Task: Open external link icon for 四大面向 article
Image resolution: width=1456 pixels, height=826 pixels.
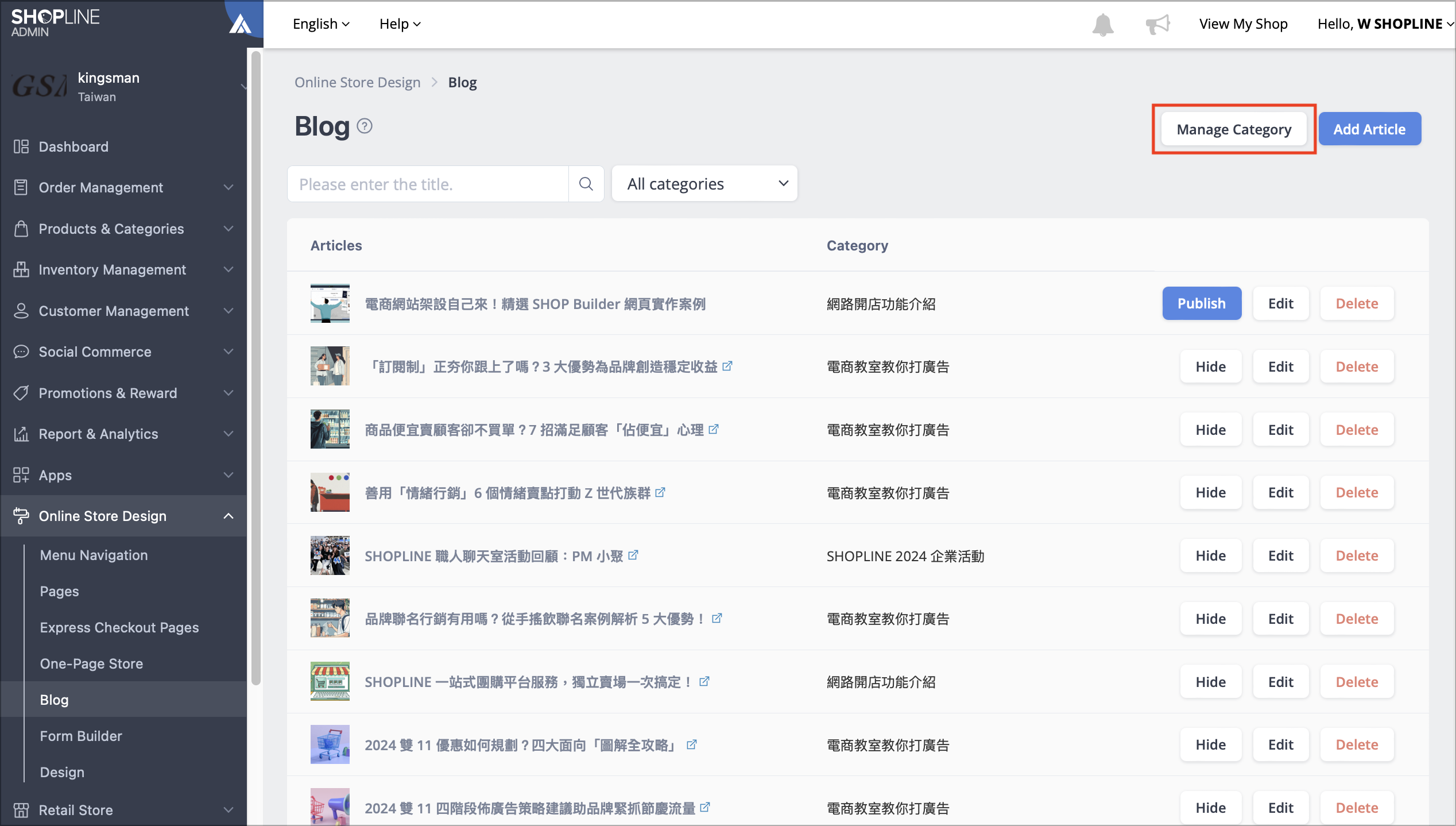Action: [x=692, y=744]
